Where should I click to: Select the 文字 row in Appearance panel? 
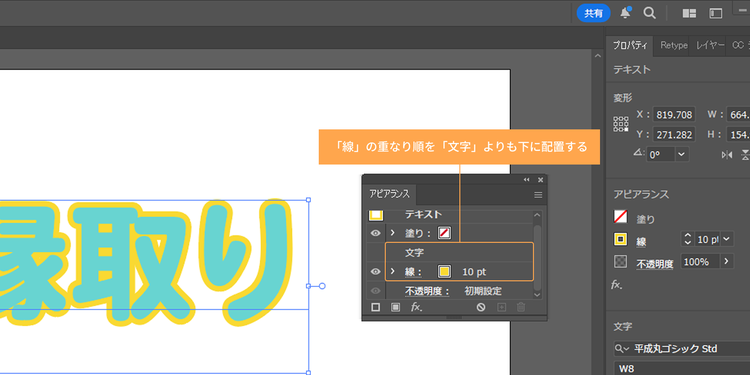[x=459, y=253]
